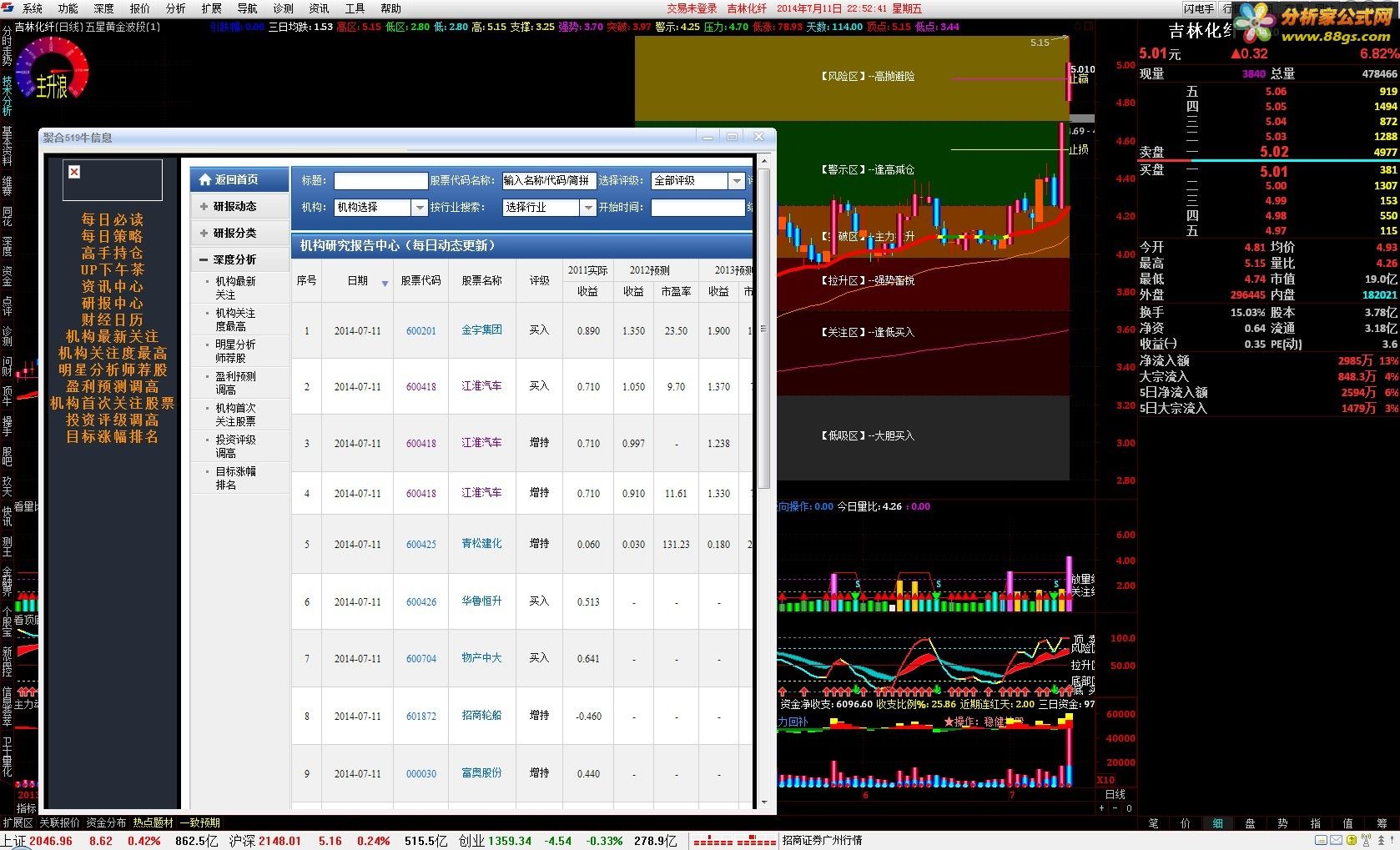Open the 分析 menu

pos(175,8)
